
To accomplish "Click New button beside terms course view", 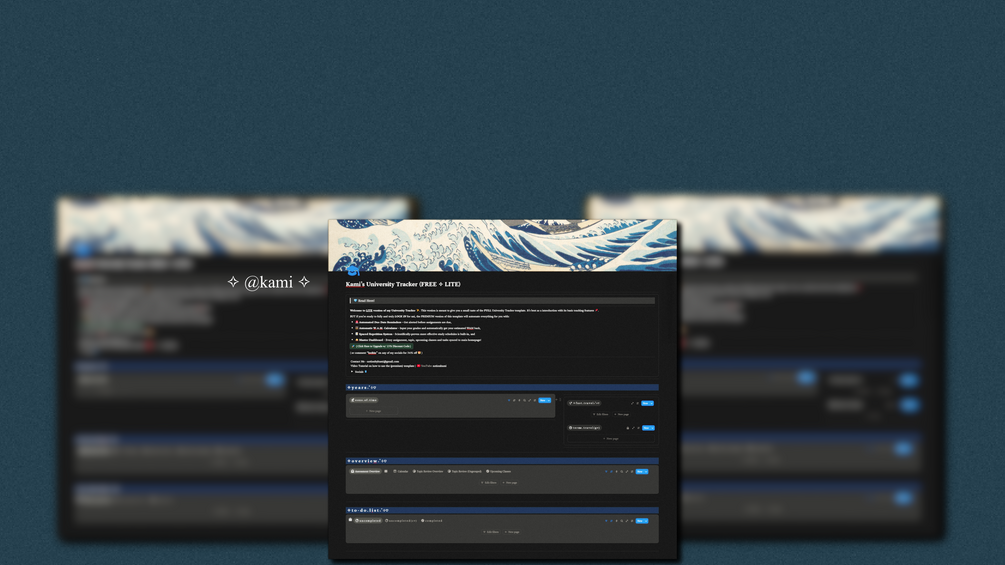I will pyautogui.click(x=648, y=427).
